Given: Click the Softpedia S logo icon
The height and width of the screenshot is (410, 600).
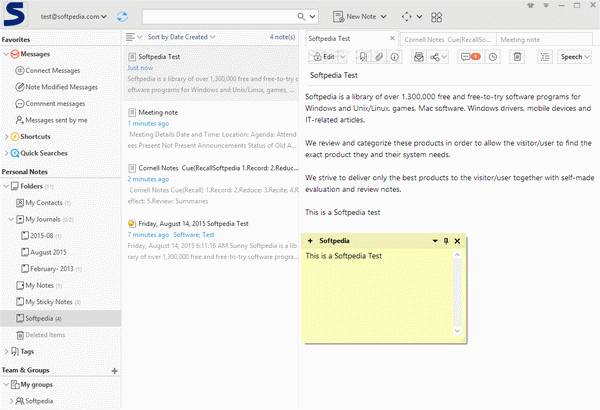Looking at the screenshot, I should coord(14,14).
